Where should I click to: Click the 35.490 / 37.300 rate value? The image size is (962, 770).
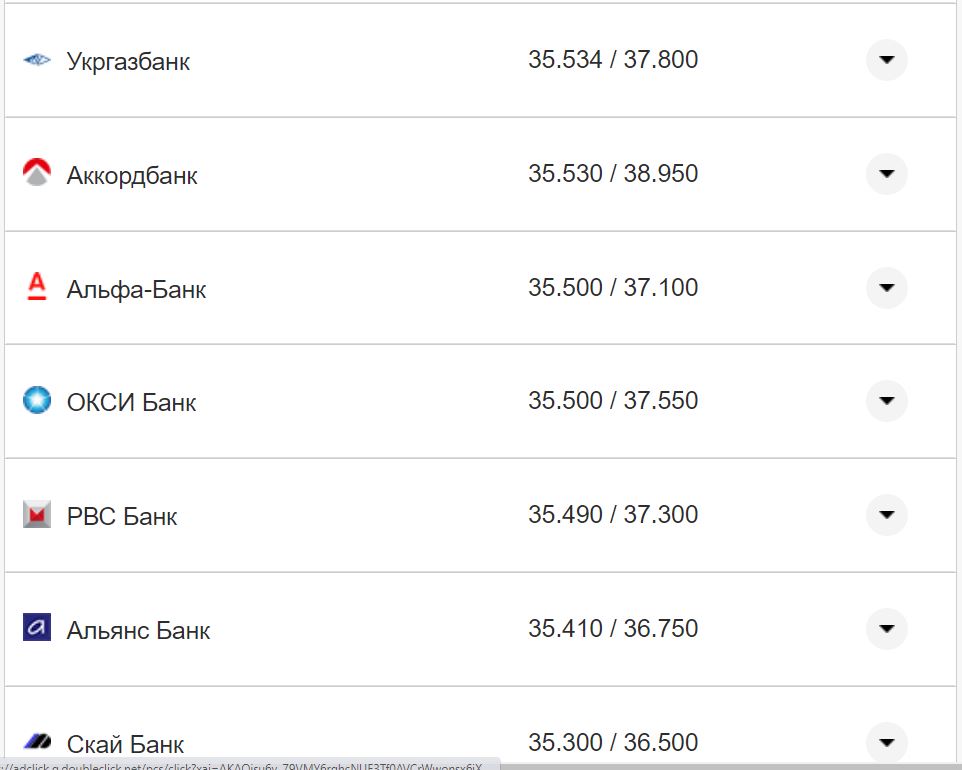pos(612,515)
